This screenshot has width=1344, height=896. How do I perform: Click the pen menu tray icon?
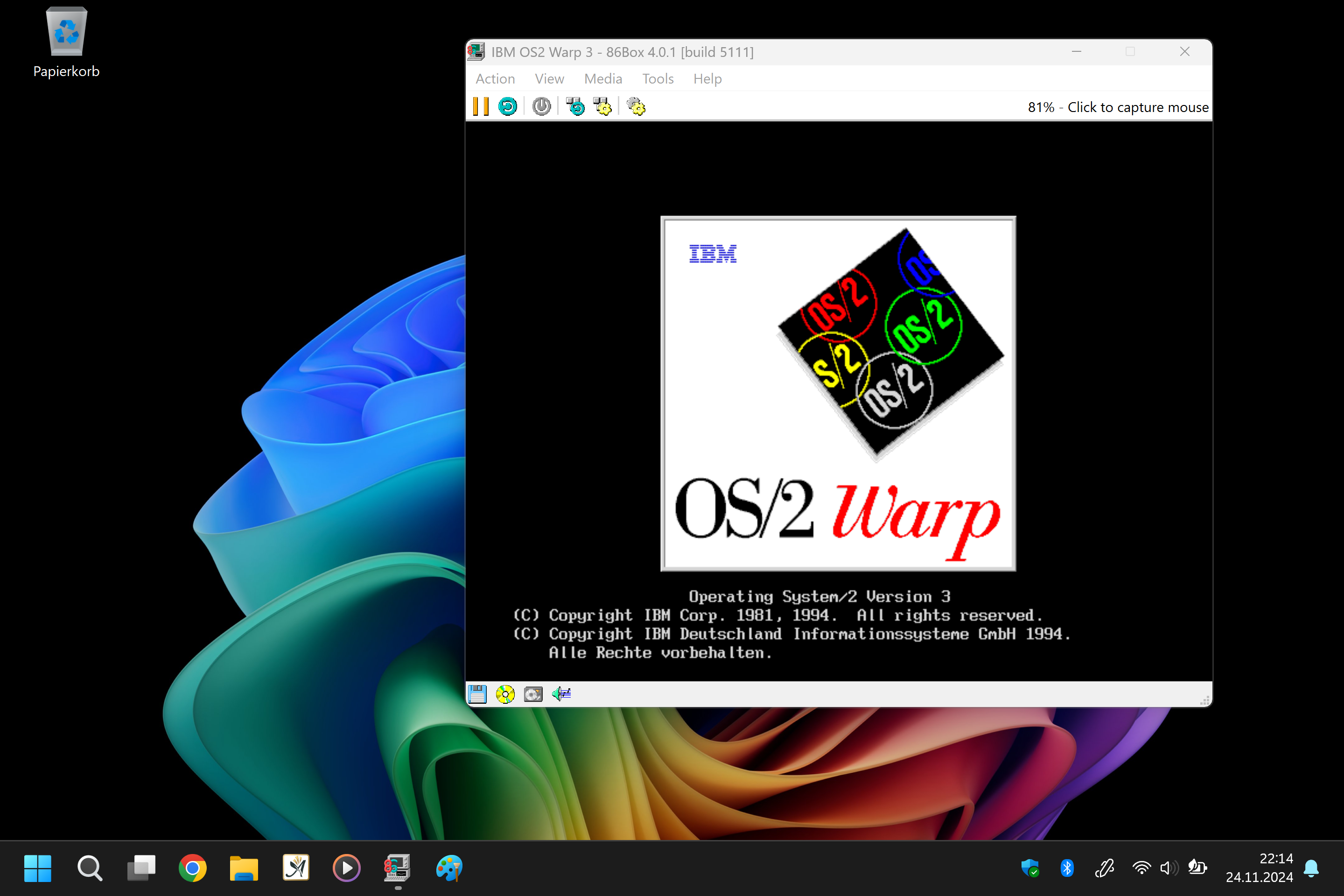[1105, 868]
